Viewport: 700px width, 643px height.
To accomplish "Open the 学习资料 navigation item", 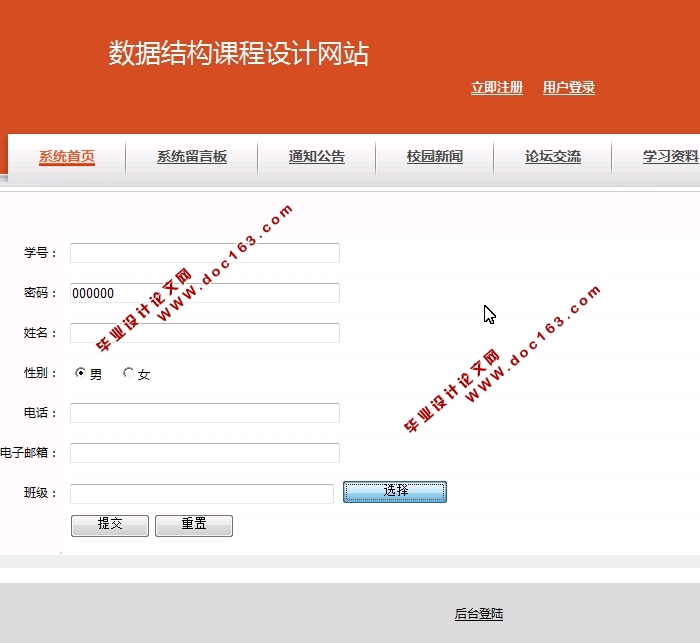I will pyautogui.click(x=670, y=157).
